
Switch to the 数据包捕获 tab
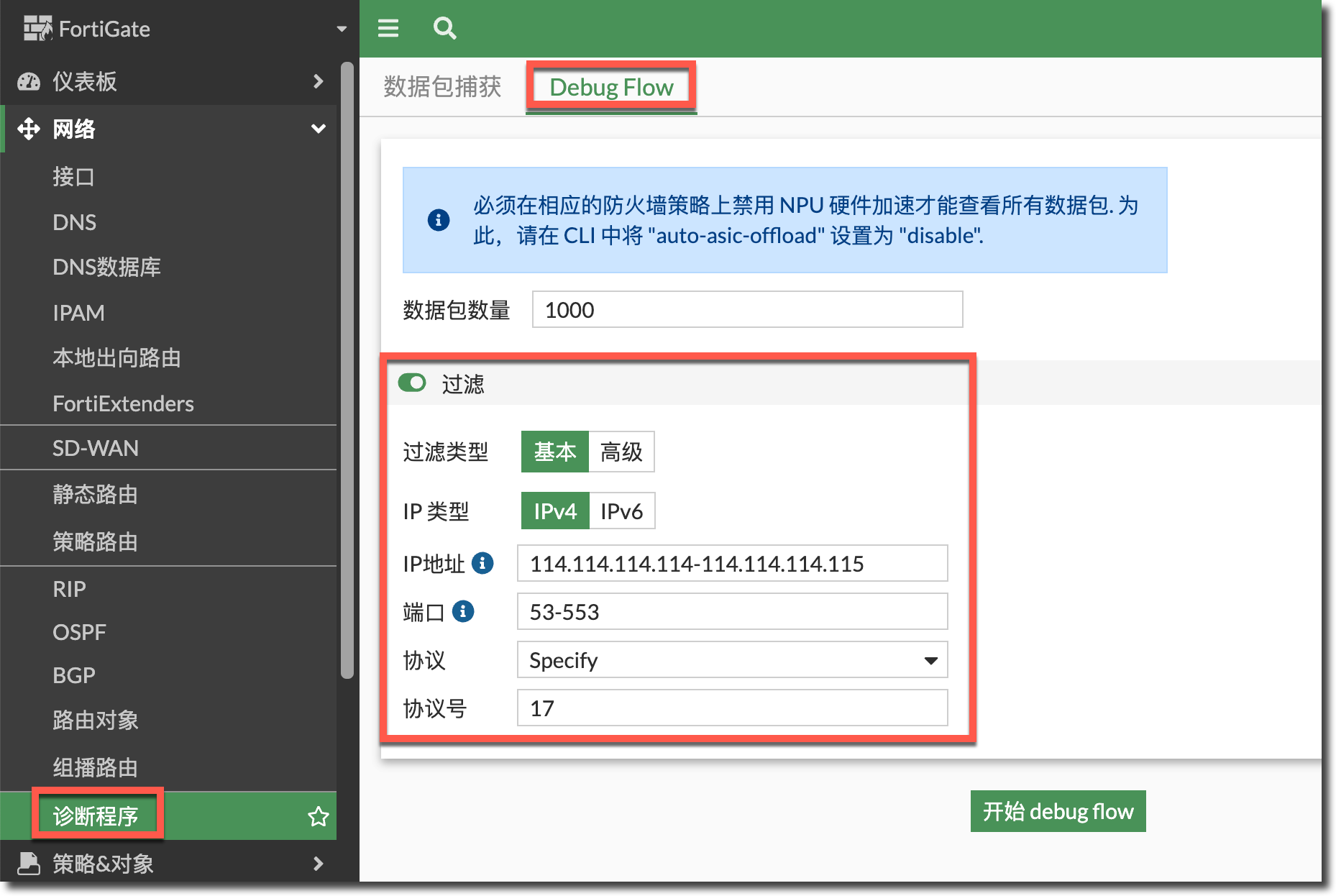pos(442,87)
